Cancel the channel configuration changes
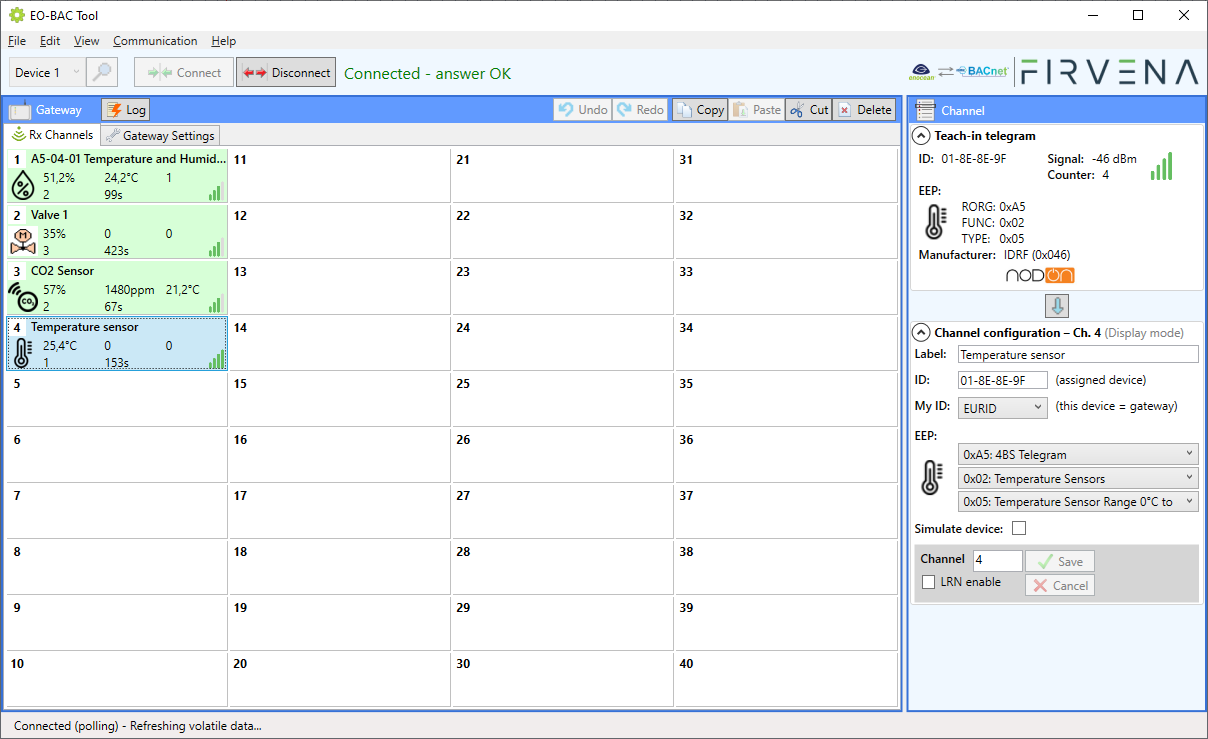The image size is (1208, 739). point(1060,585)
